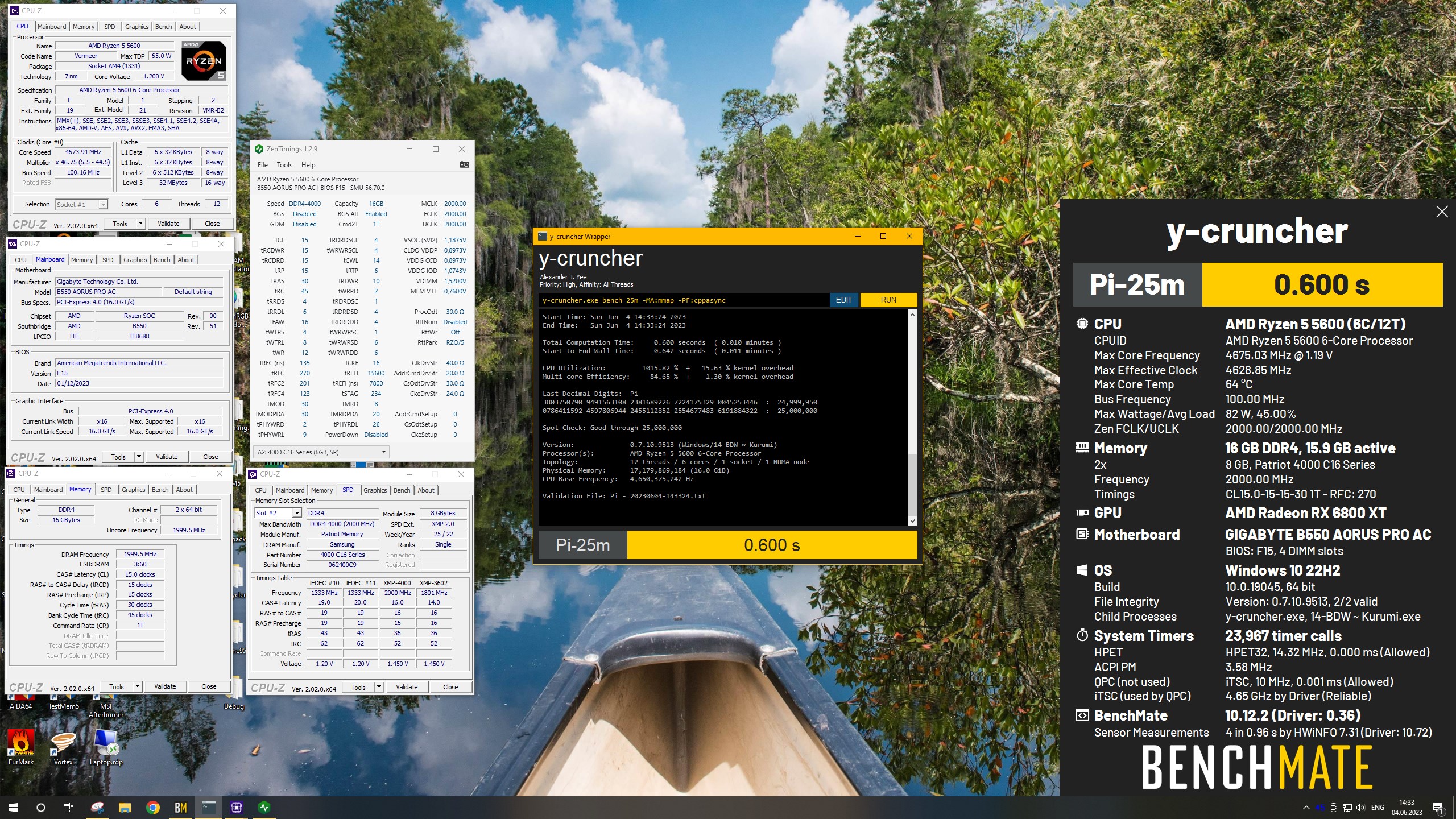Image resolution: width=1456 pixels, height=819 pixels.
Task: Click the AMD Ryzen 5 logo in CPU-Z
Action: pos(204,60)
